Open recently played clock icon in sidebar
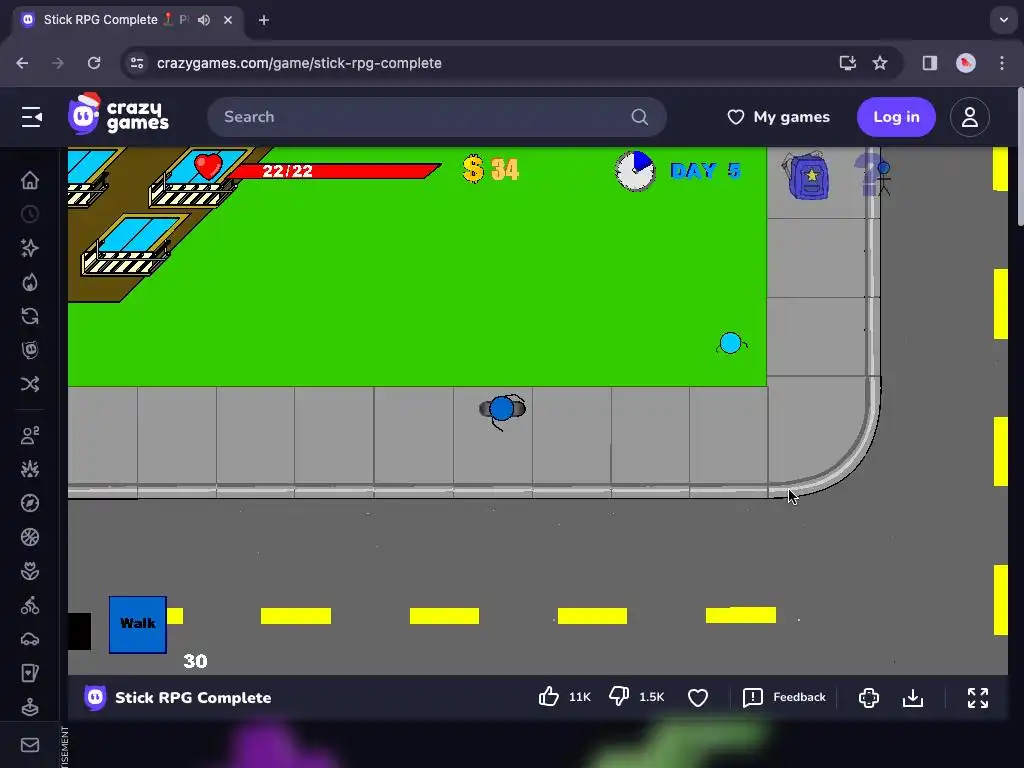Image resolution: width=1024 pixels, height=768 pixels. 30,214
